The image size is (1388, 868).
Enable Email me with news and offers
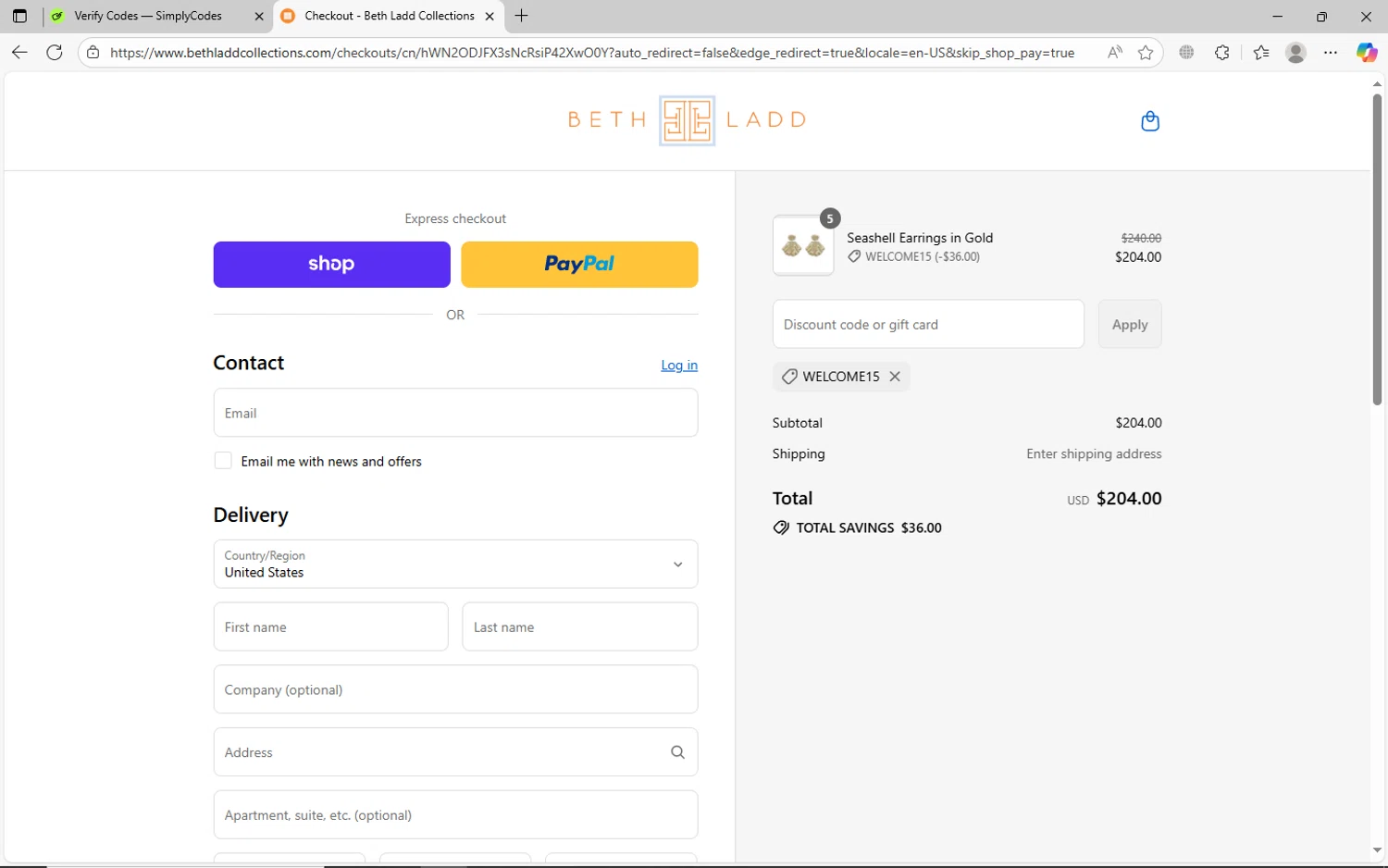[x=223, y=461]
